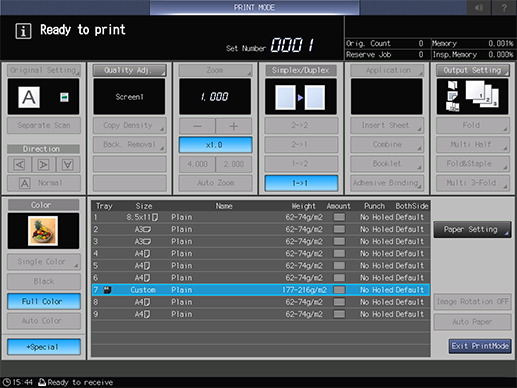517x388 pixels.
Task: Click the PRINT MODE title tab
Action: pyautogui.click(x=254, y=7)
